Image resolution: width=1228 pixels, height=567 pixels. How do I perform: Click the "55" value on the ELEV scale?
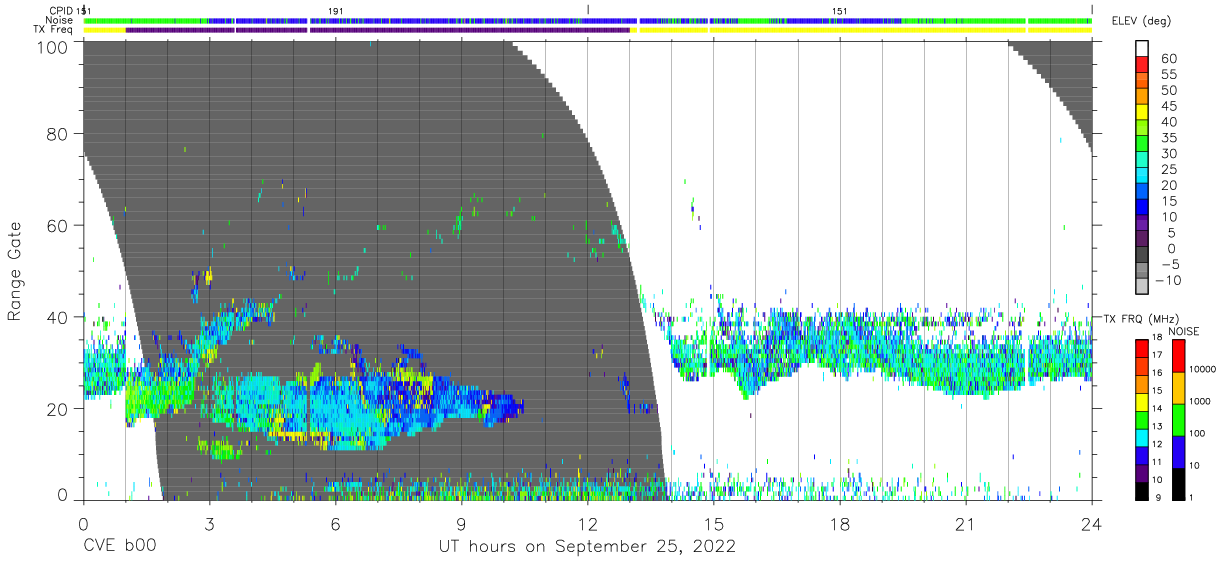click(1169, 74)
